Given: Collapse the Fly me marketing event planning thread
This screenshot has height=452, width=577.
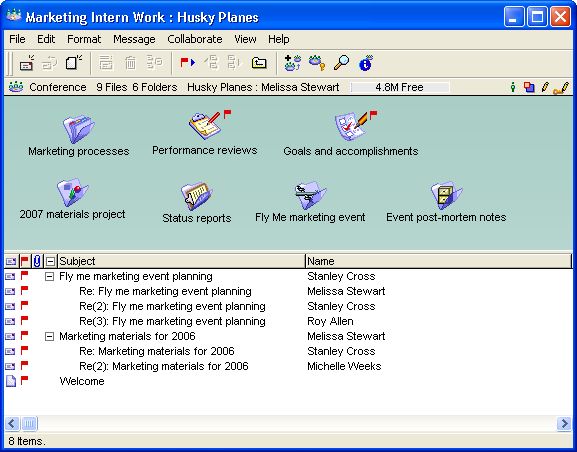Looking at the screenshot, I should click(49, 276).
